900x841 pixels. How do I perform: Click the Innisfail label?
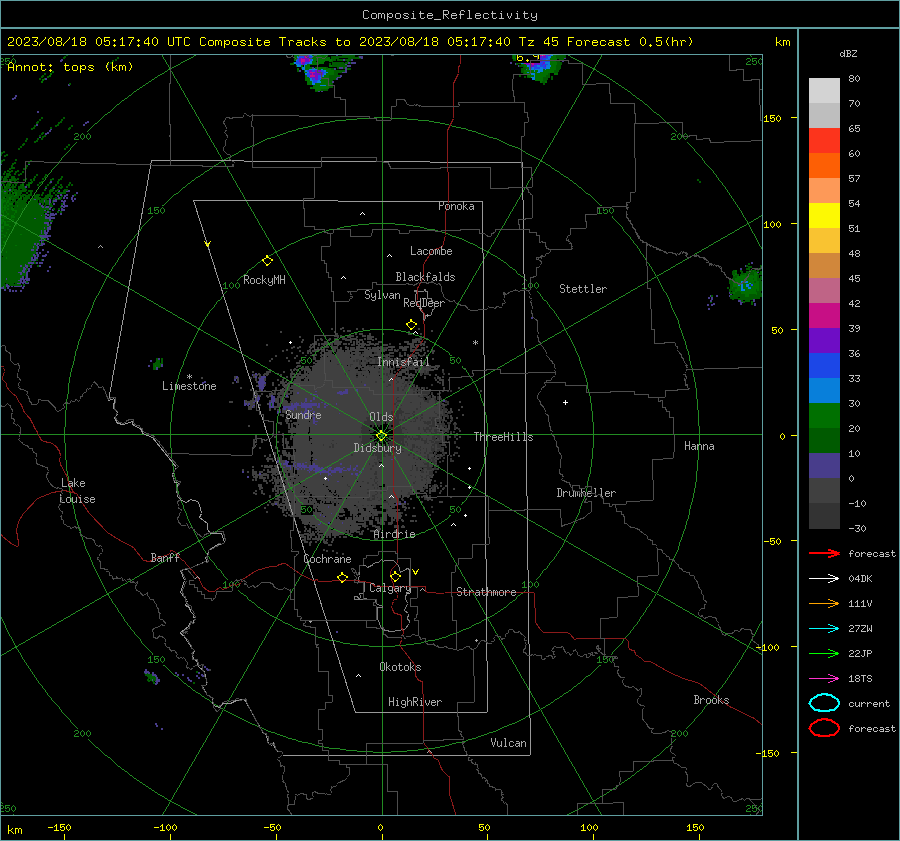tap(403, 362)
